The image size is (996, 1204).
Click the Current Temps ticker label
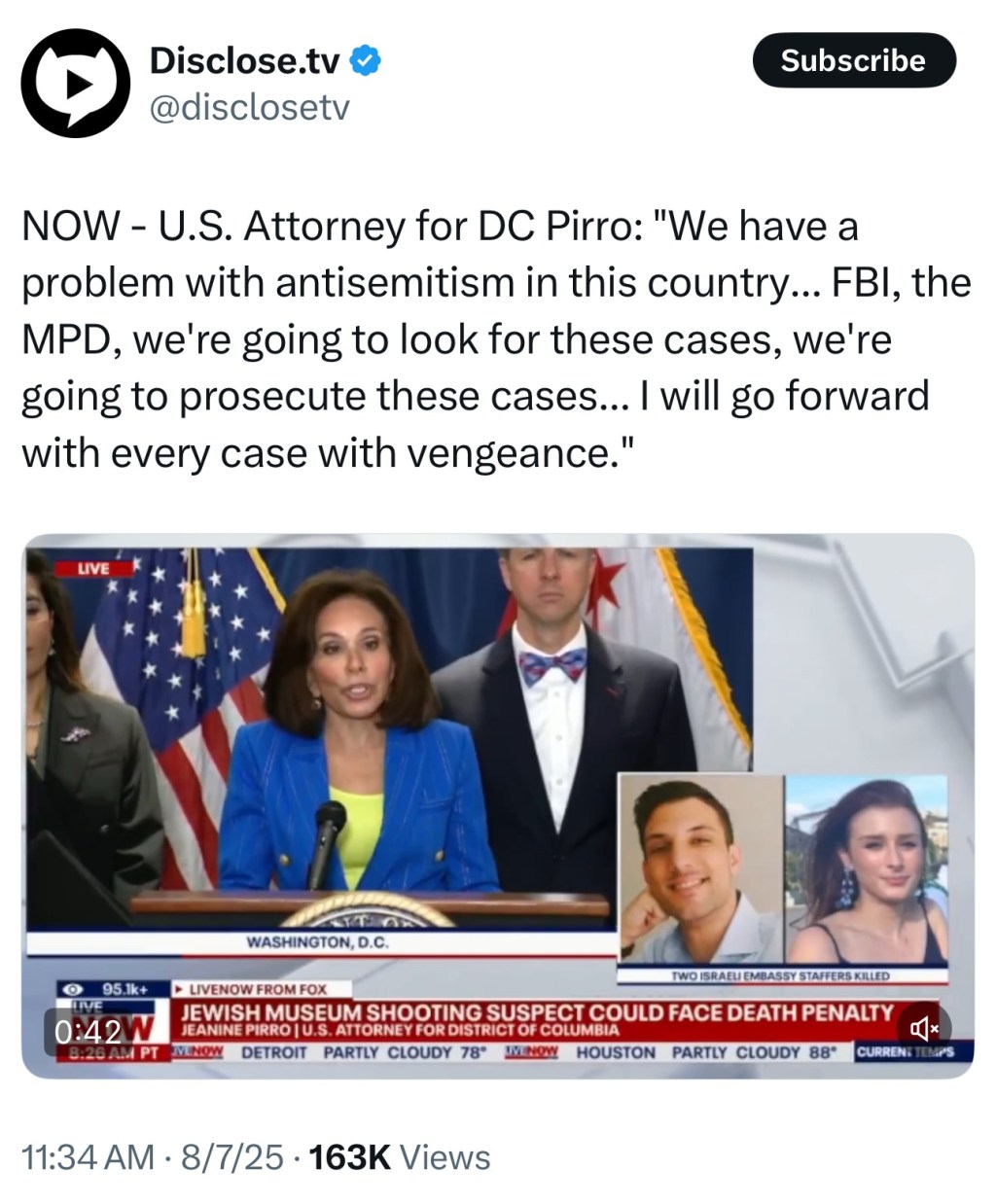click(x=905, y=1052)
